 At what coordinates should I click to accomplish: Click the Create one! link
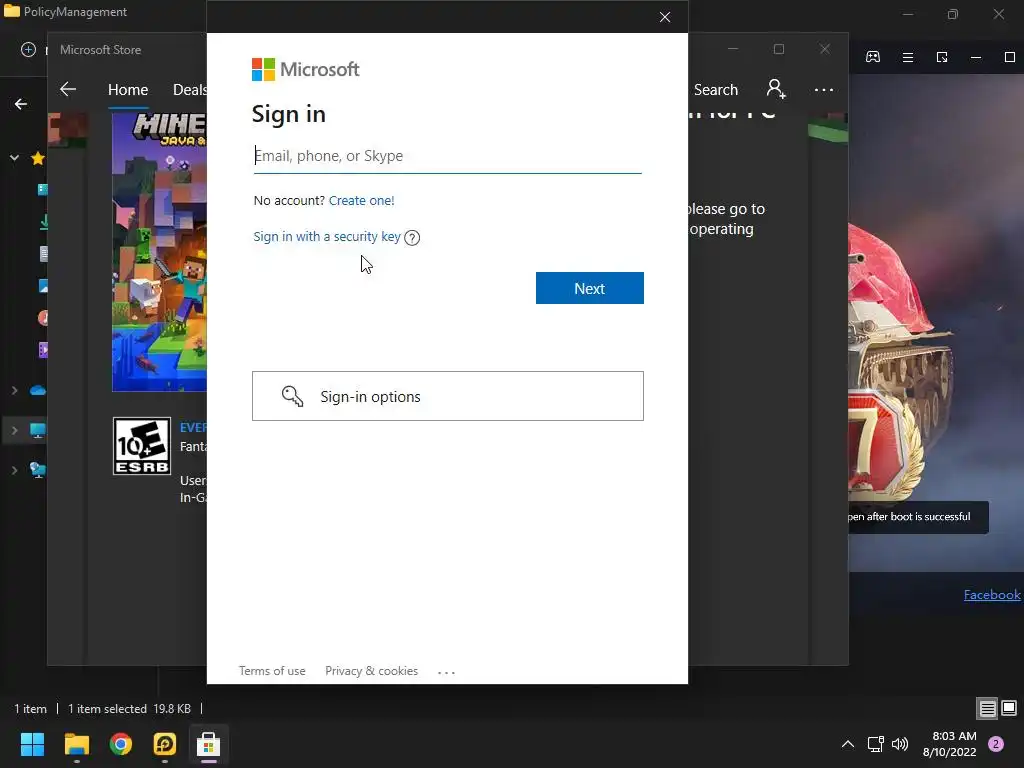361,200
